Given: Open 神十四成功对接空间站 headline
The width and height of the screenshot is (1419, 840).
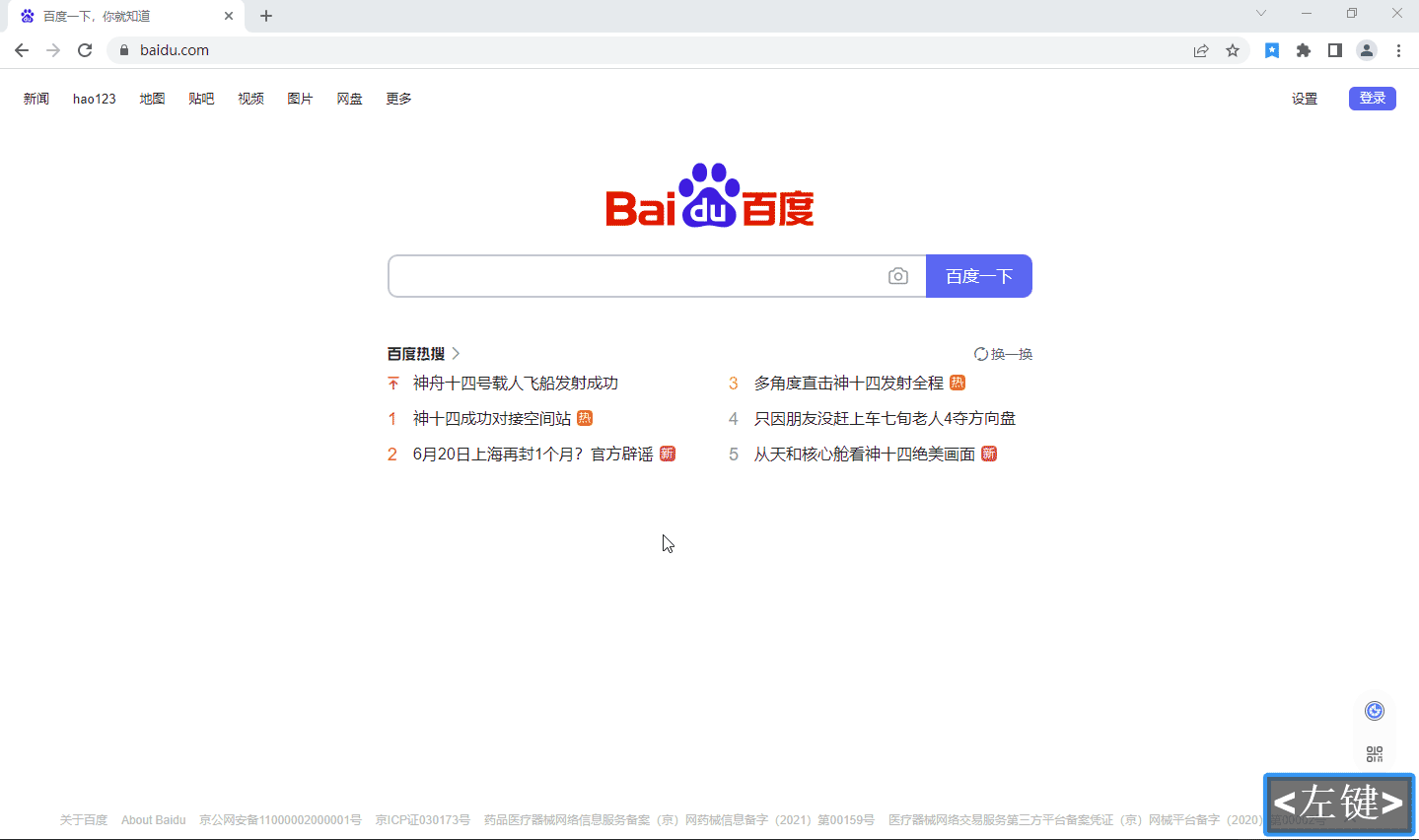Looking at the screenshot, I should pyautogui.click(x=492, y=418).
